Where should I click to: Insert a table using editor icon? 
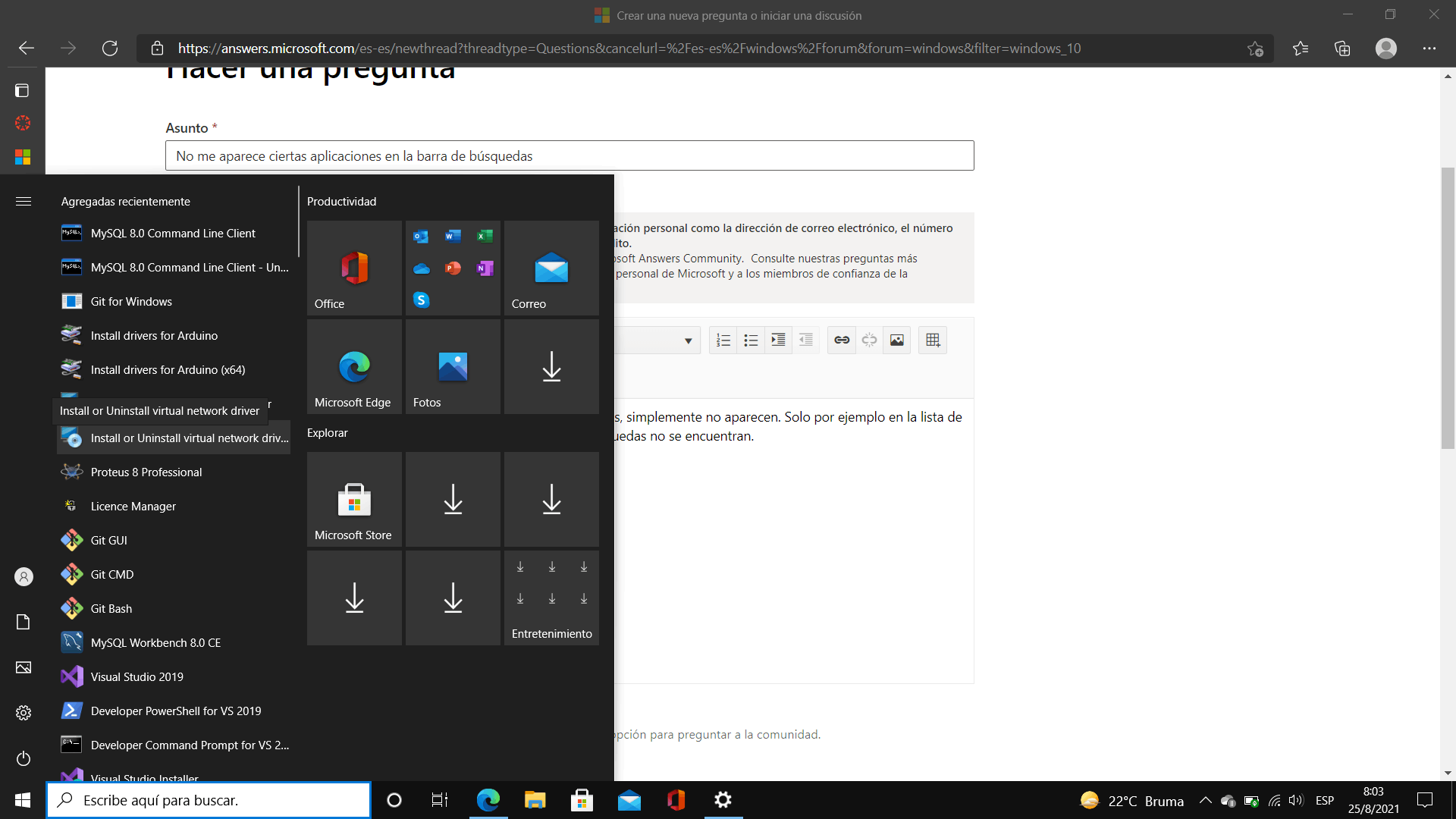(933, 340)
